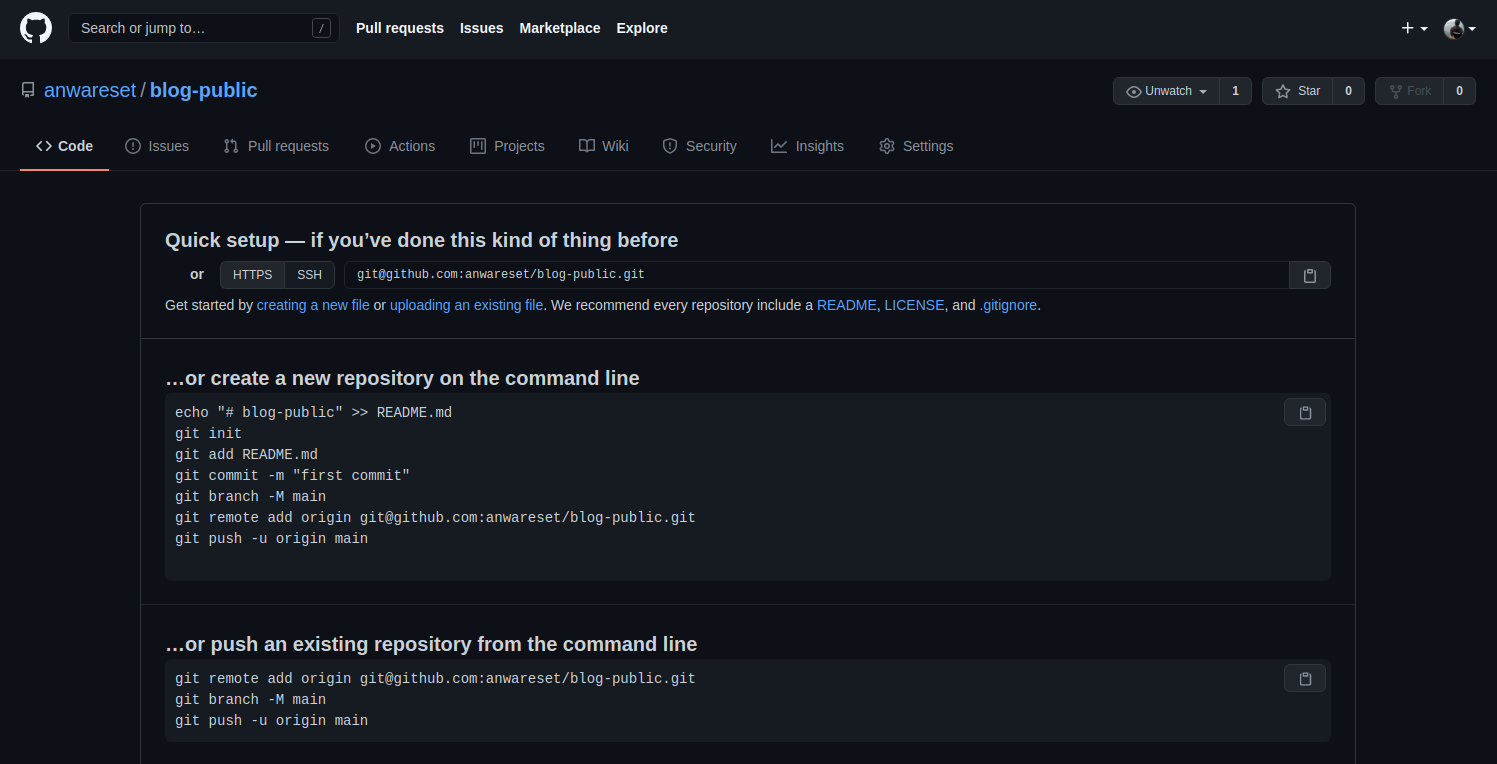This screenshot has width=1497, height=764.
Task: Expand the Unwatch notifications dropdown
Action: [x=1166, y=91]
